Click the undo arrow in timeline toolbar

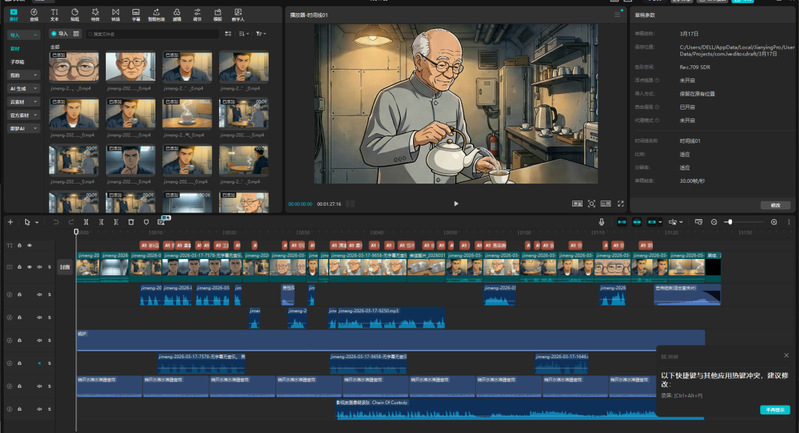(55, 221)
